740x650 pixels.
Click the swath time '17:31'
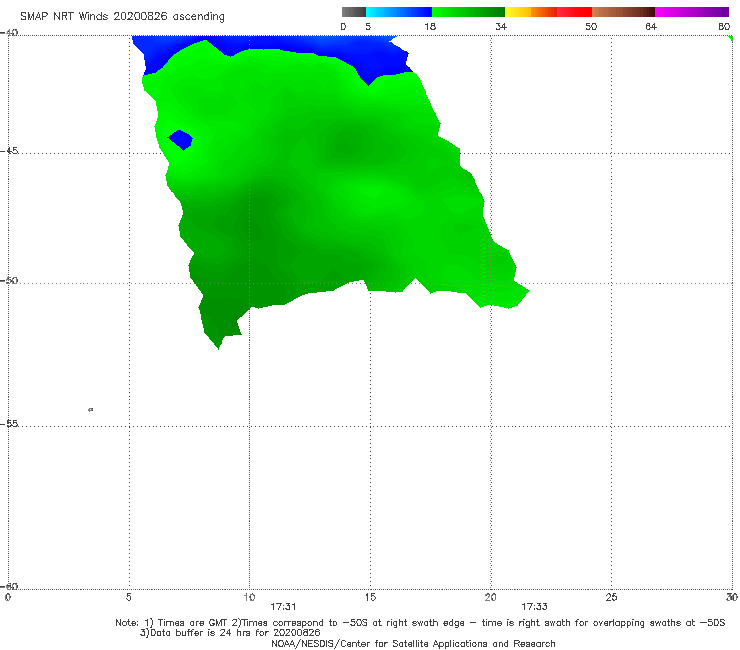coord(283,607)
